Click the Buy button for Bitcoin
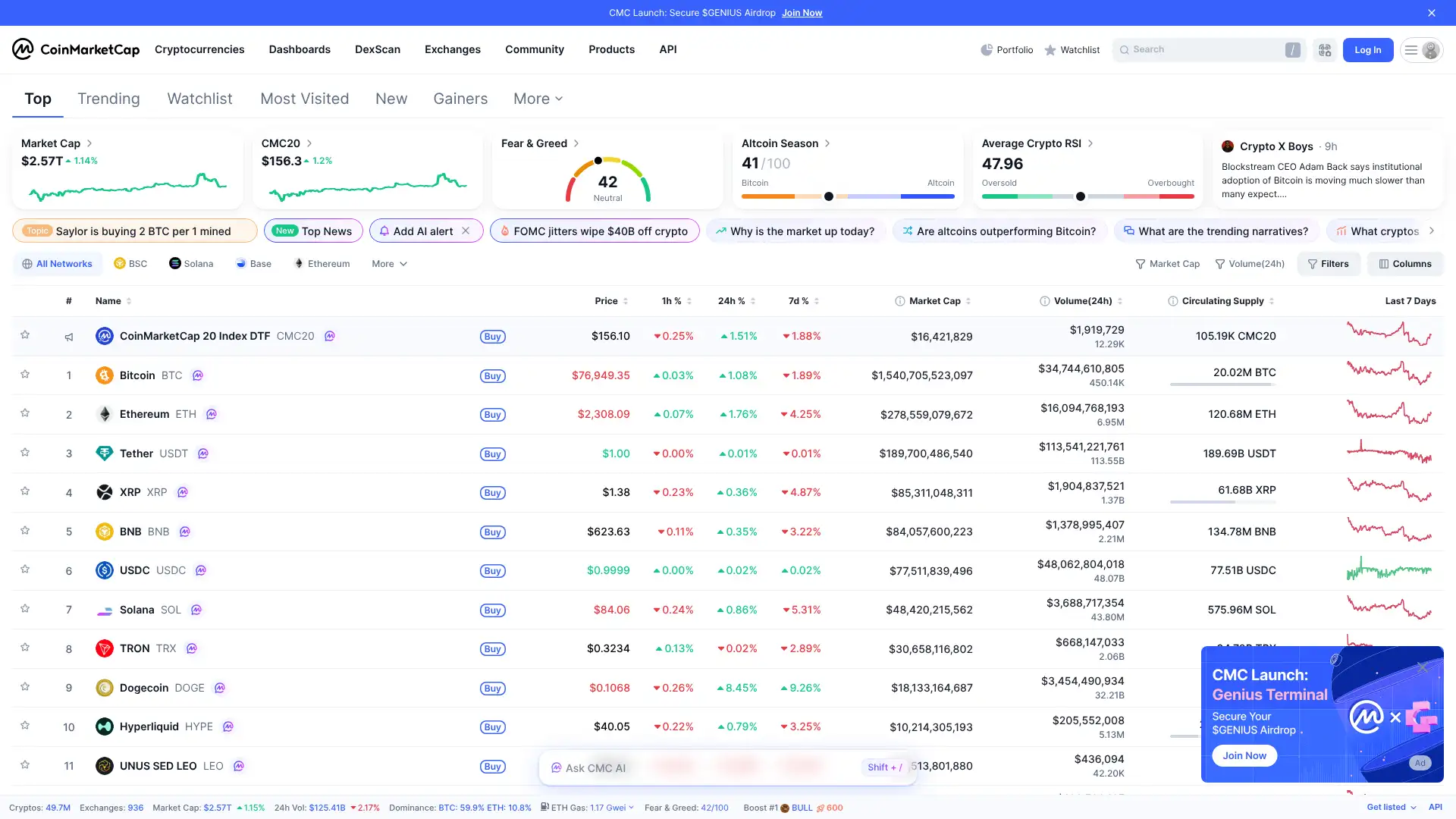Screen dimensions: 1456x819 (x=493, y=376)
